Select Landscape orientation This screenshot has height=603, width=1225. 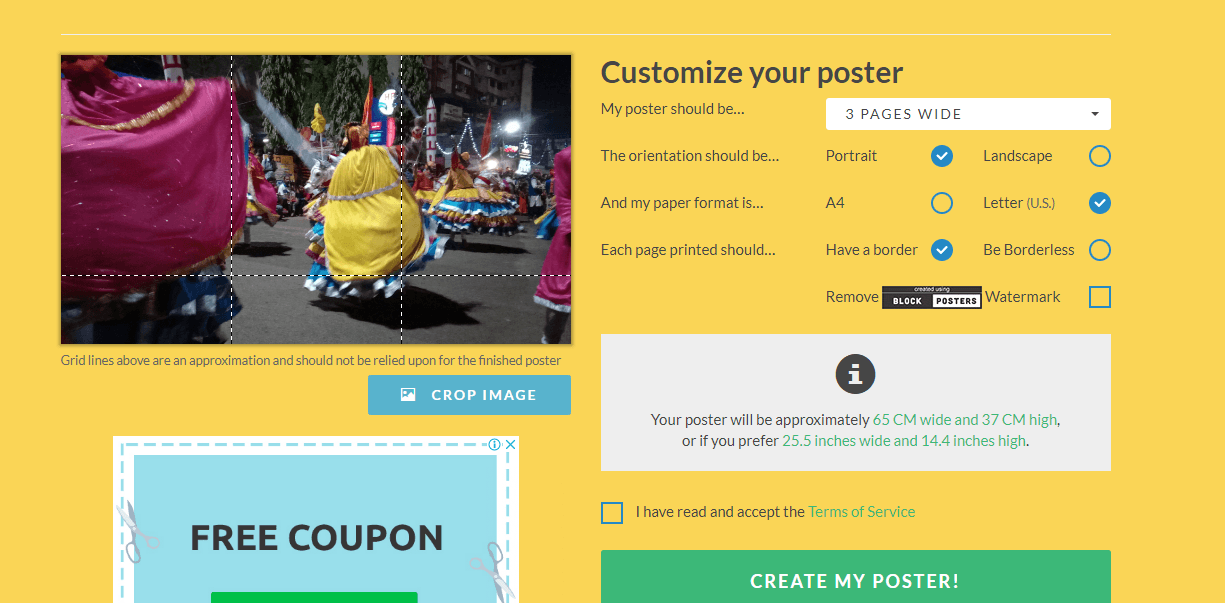coord(1100,156)
